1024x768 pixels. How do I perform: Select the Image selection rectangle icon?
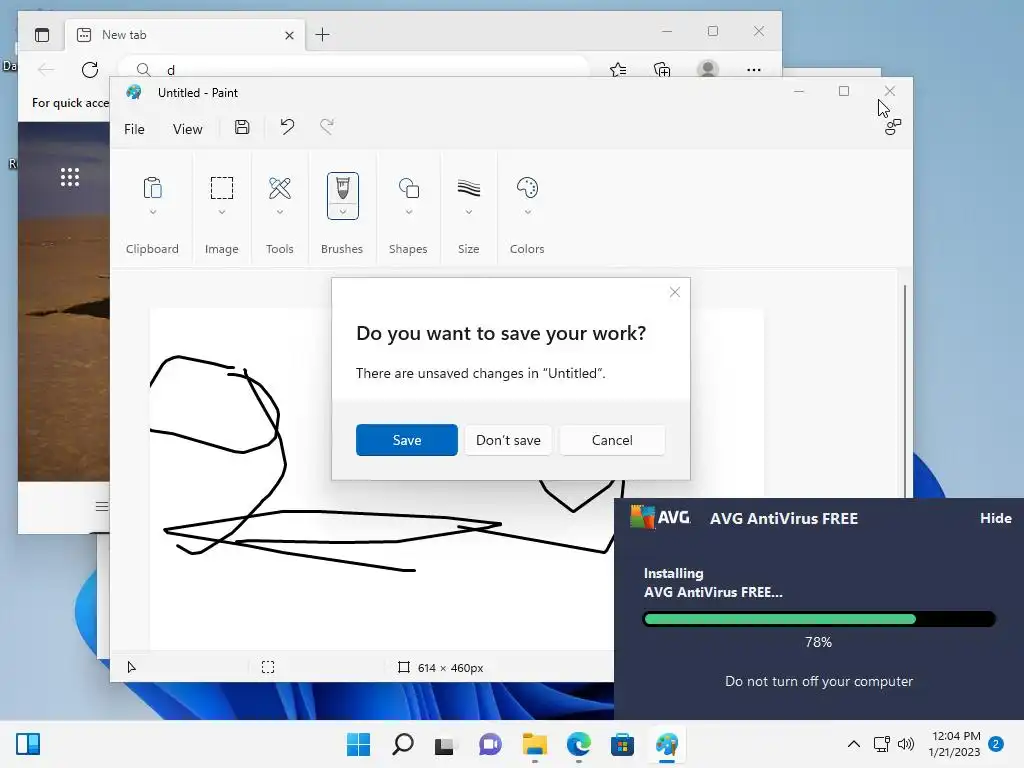pyautogui.click(x=221, y=188)
